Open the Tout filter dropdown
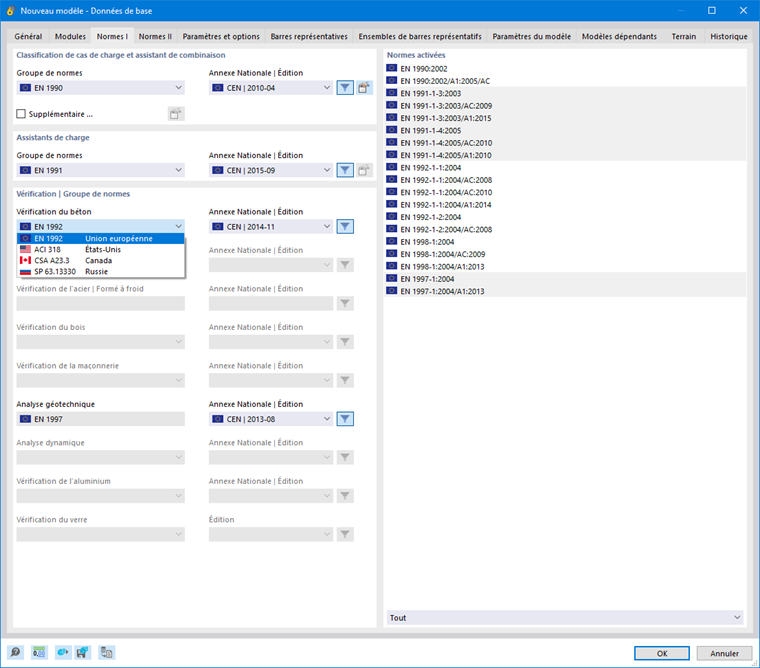Screen dimensions: 760x668 (x=565, y=618)
